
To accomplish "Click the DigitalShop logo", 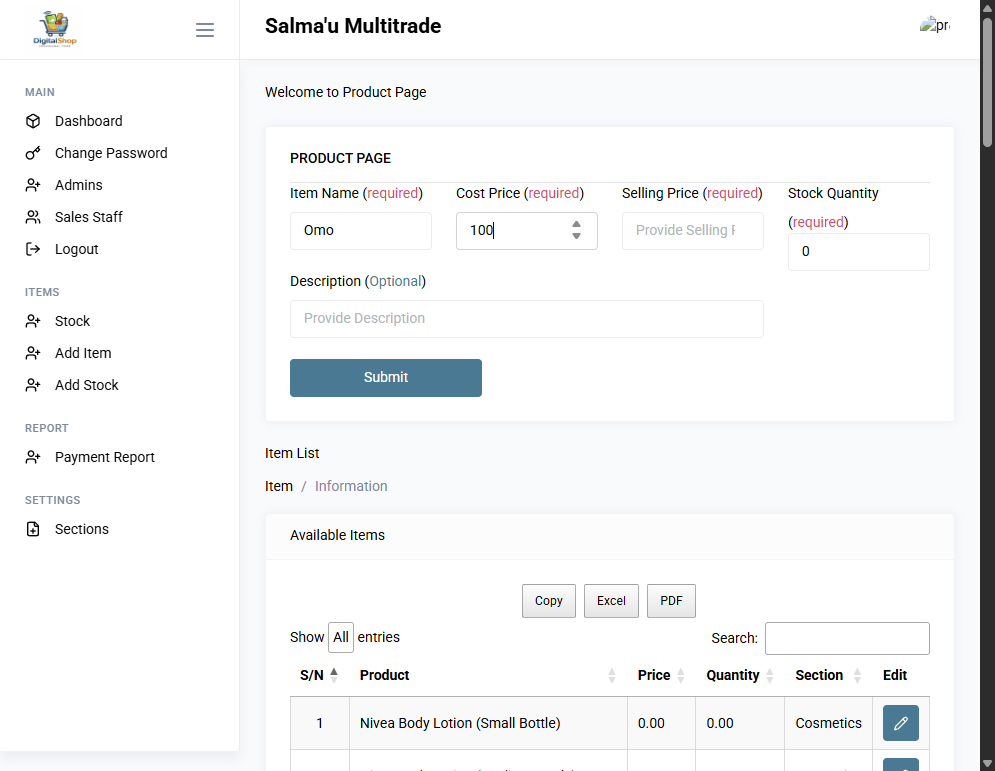I will [55, 29].
